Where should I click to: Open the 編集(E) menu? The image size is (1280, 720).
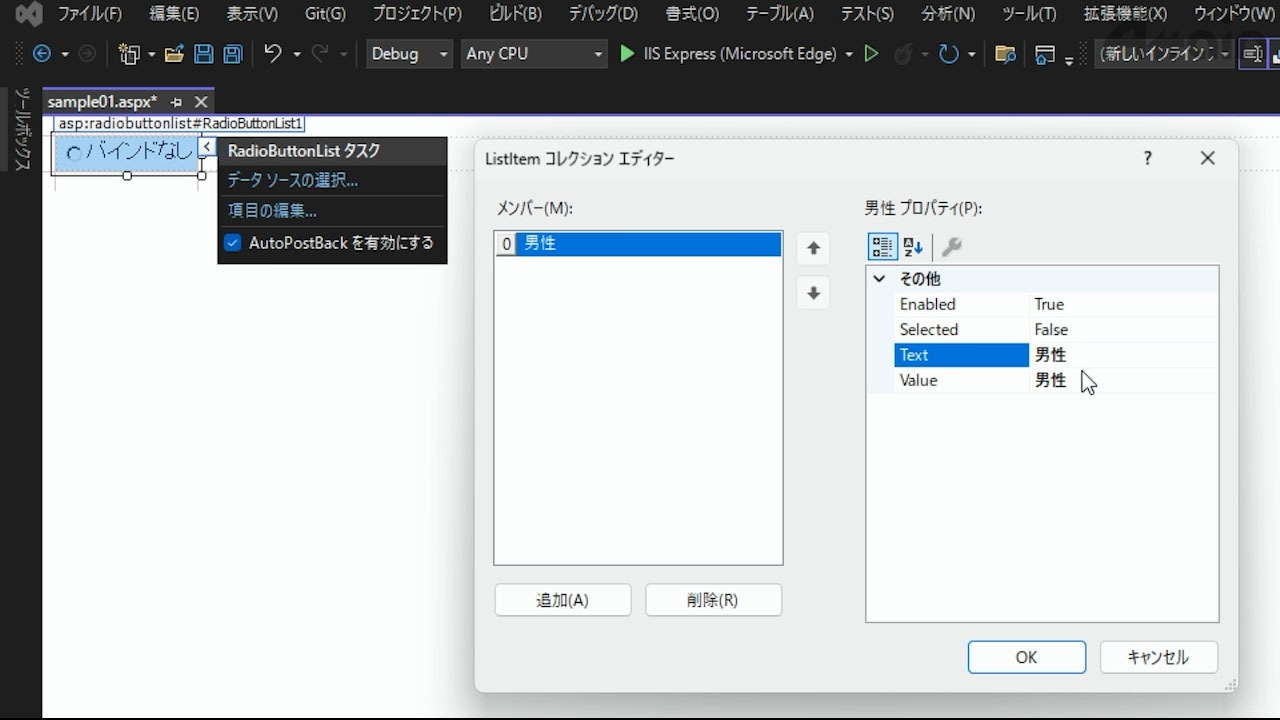click(174, 14)
